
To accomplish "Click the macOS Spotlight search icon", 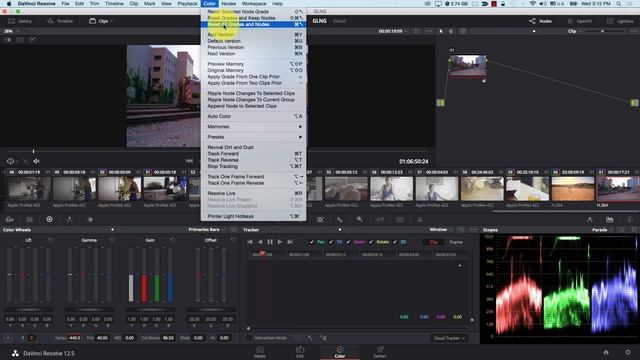I will pos(619,4).
